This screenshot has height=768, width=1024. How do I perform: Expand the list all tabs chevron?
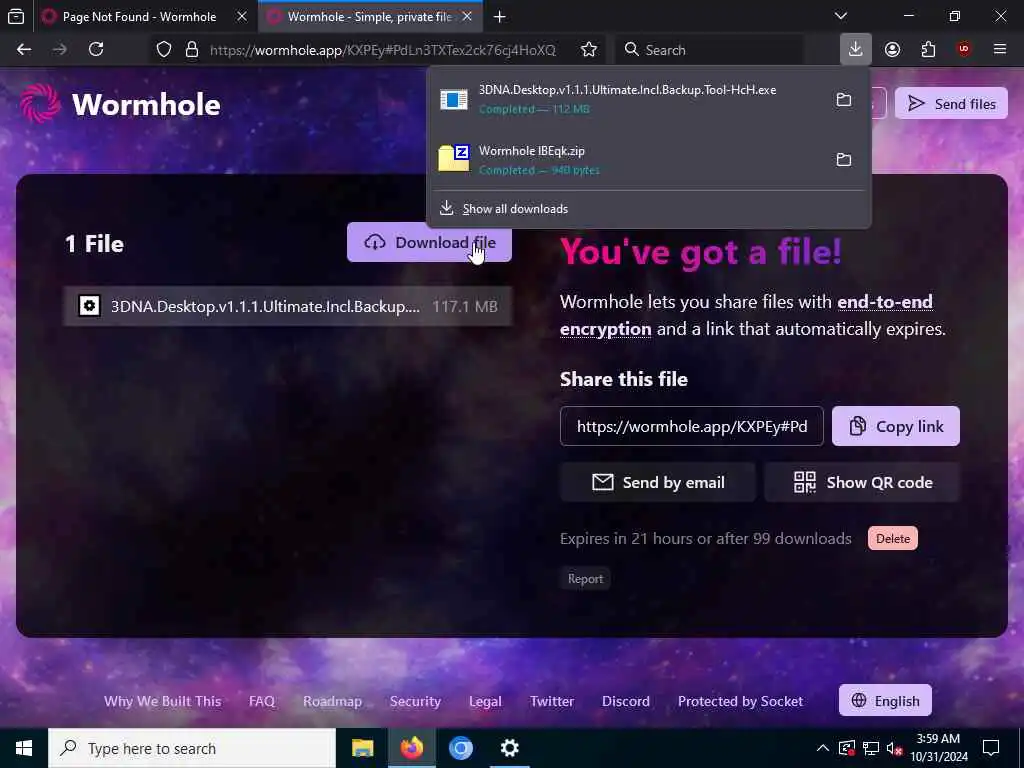coord(841,16)
